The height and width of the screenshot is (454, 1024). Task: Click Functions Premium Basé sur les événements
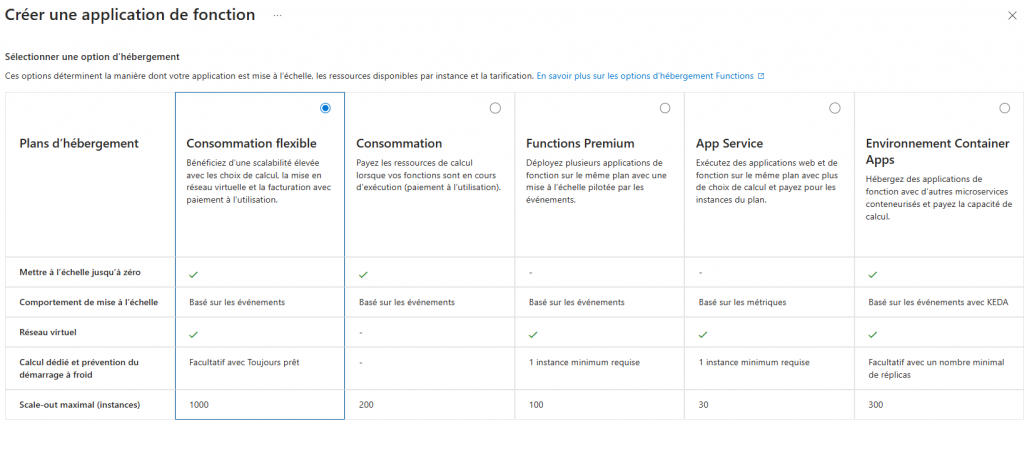click(577, 302)
